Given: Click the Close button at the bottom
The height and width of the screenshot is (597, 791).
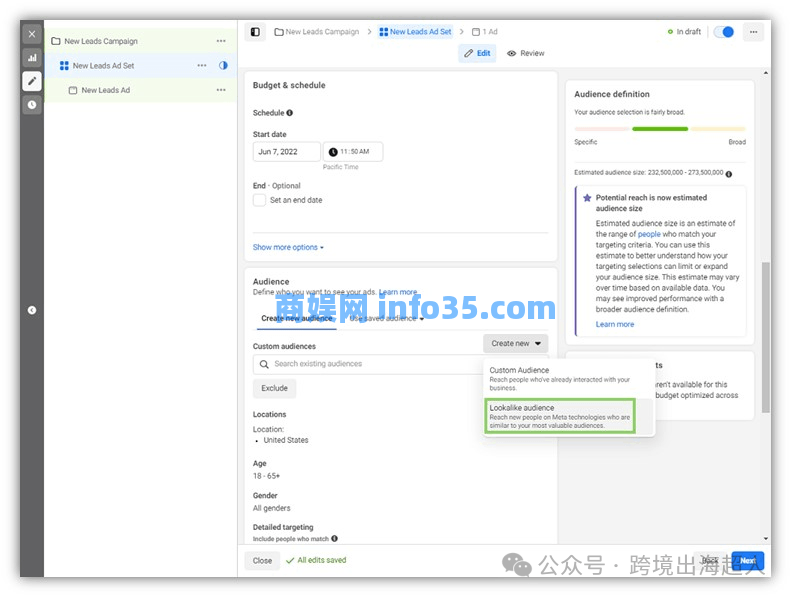Looking at the screenshot, I should (x=262, y=561).
